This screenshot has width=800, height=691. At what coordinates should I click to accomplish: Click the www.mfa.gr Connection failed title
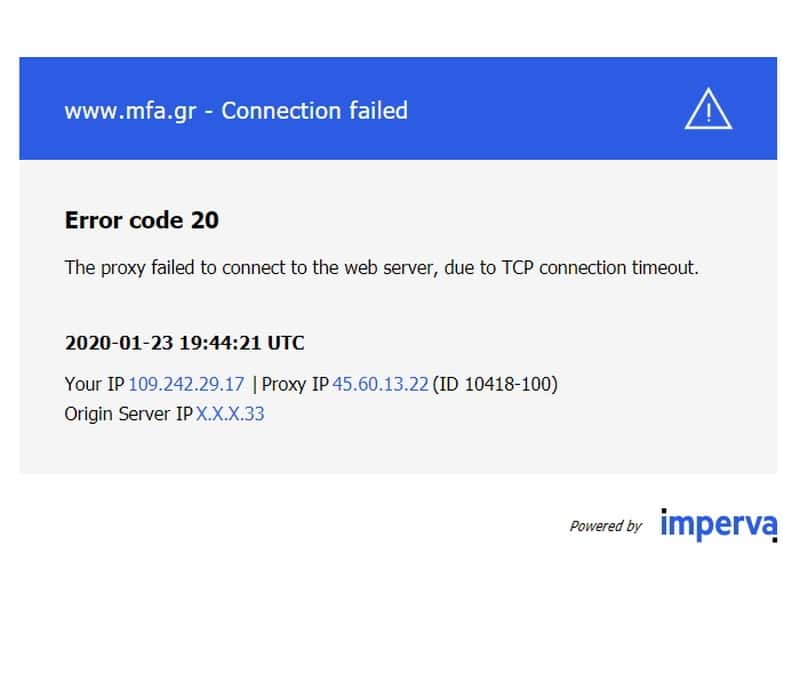(236, 111)
